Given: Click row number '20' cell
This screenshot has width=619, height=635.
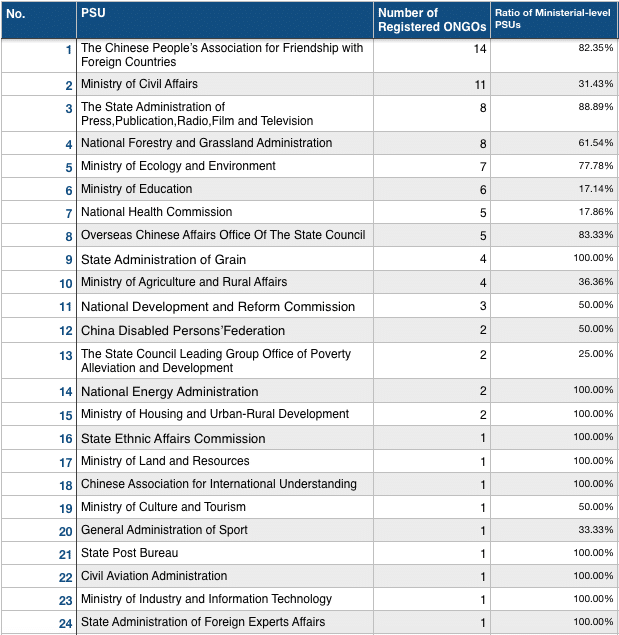Looking at the screenshot, I should tap(39, 530).
